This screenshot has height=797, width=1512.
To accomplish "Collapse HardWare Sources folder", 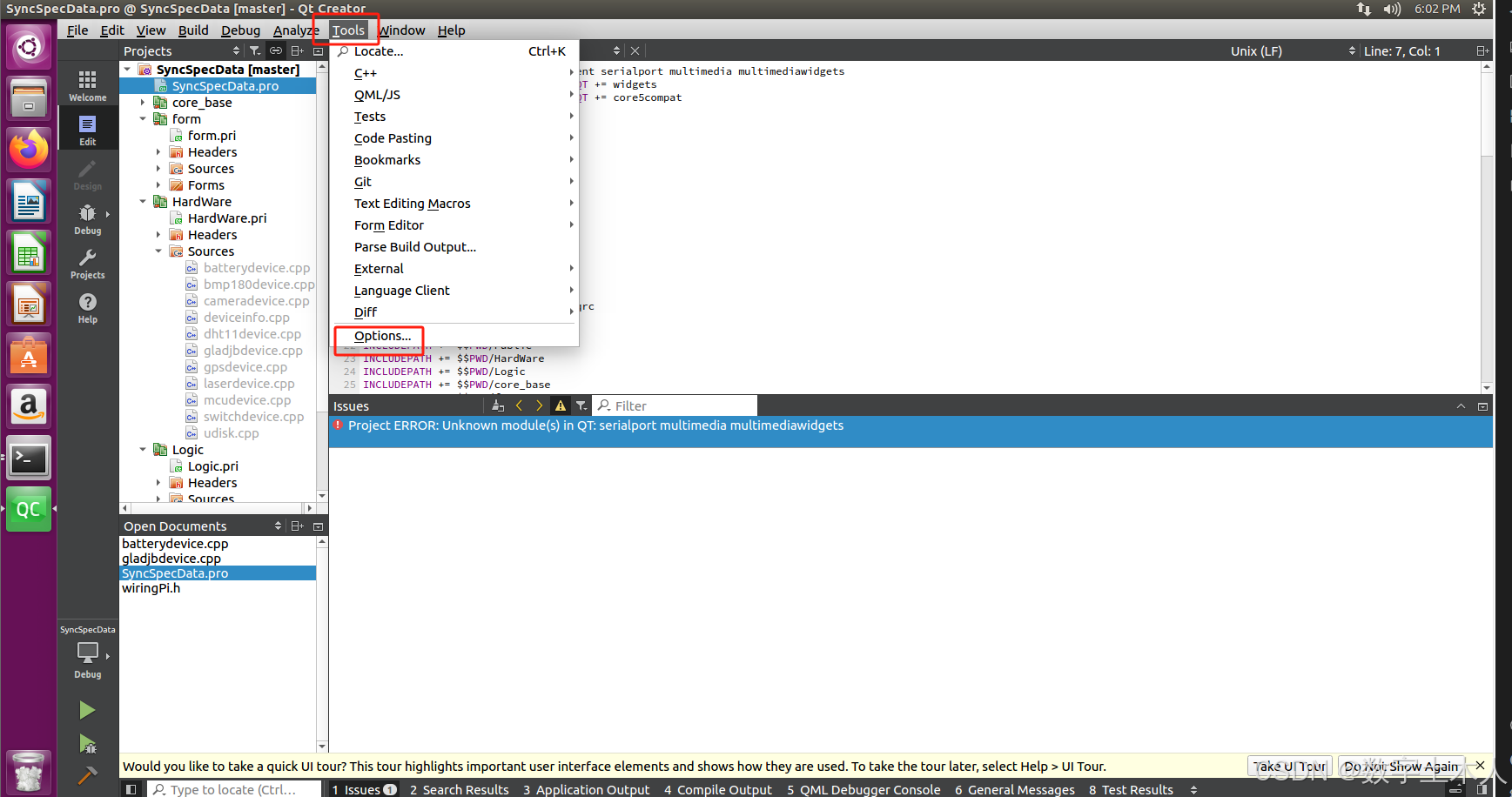I will [159, 251].
